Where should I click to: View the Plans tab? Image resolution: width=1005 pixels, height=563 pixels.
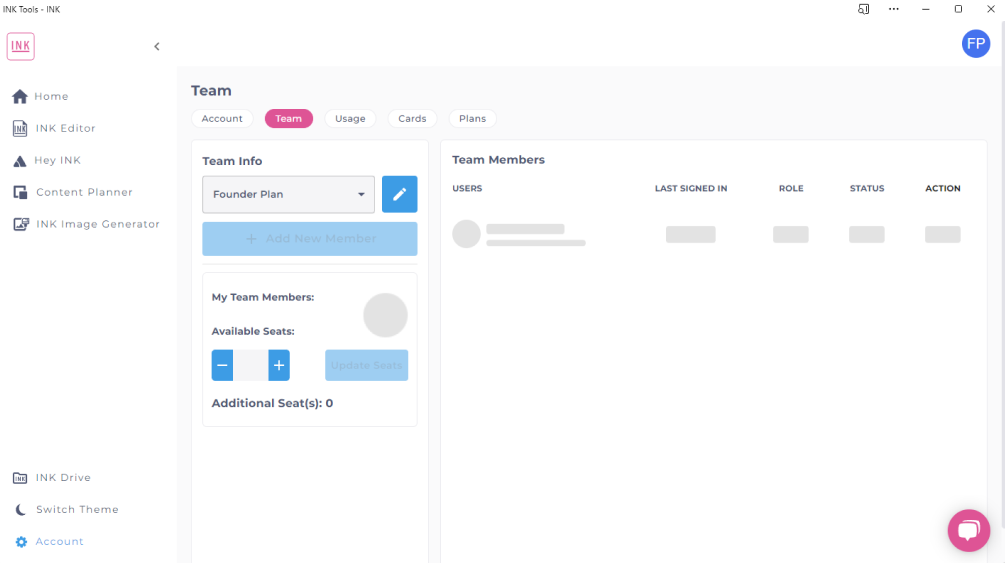coord(472,119)
